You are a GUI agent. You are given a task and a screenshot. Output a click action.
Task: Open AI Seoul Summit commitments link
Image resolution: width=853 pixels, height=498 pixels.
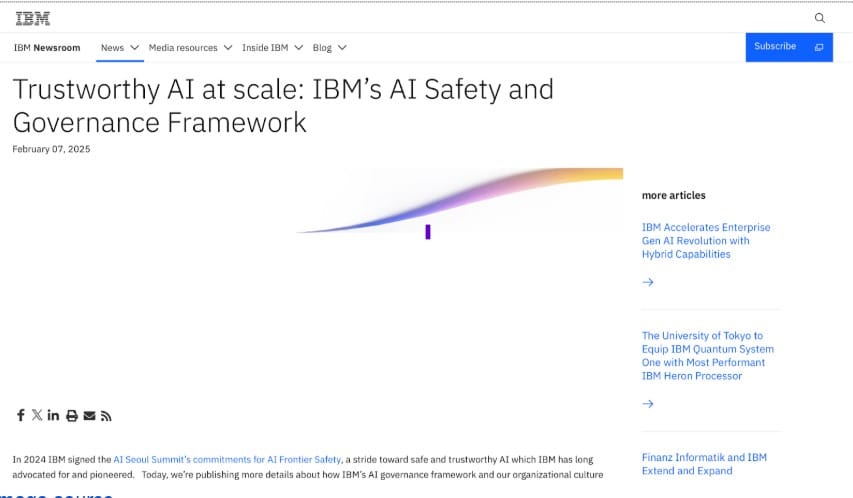click(x=227, y=459)
